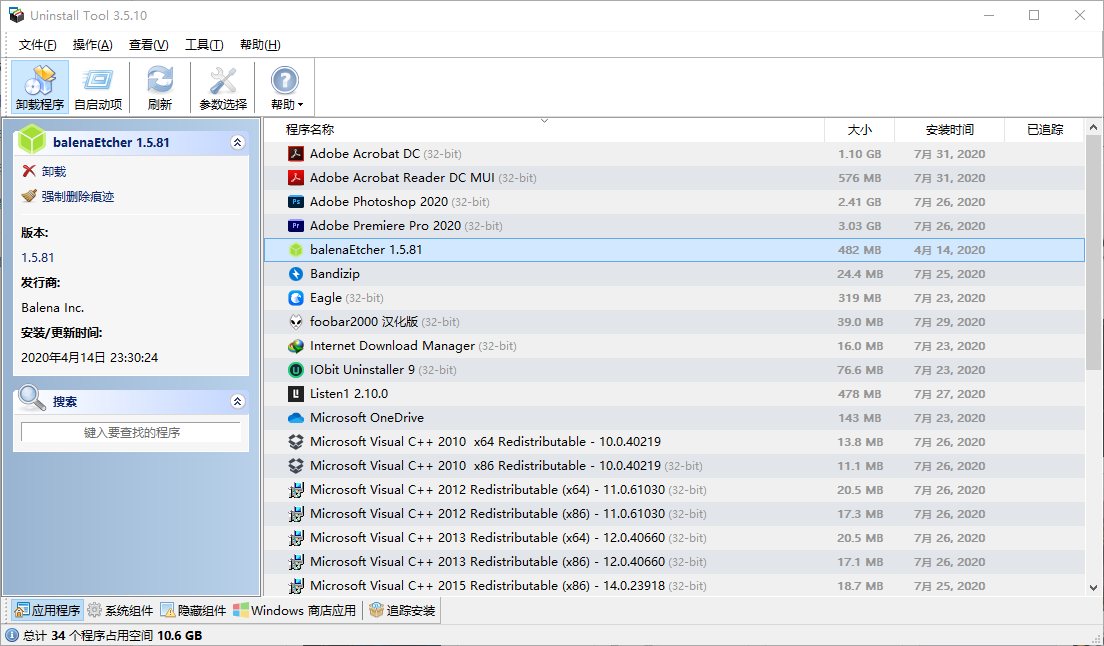Viewport: 1104px width, 646px height.
Task: Click the balenaEtcher icon in list
Action: [x=296, y=250]
